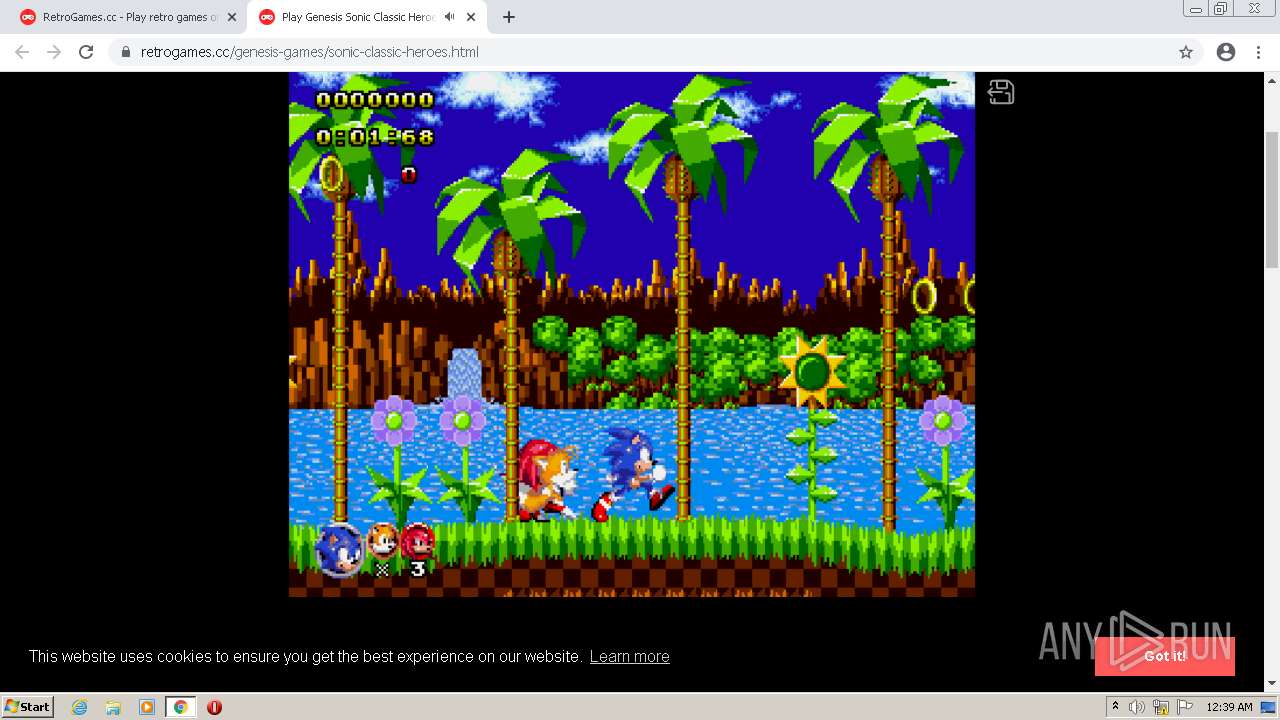Viewport: 1280px width, 720px height.
Task: Click the scrollbar down arrow
Action: [x=1272, y=684]
